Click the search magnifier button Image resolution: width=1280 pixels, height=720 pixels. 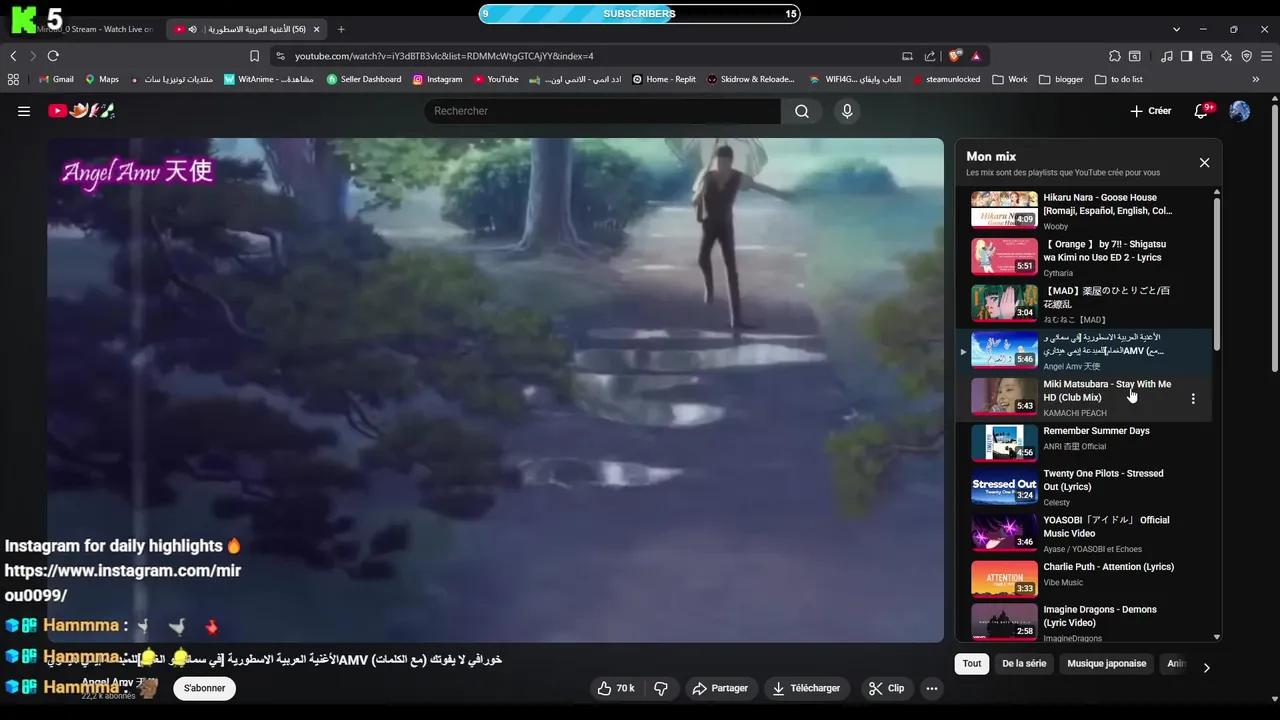[802, 111]
